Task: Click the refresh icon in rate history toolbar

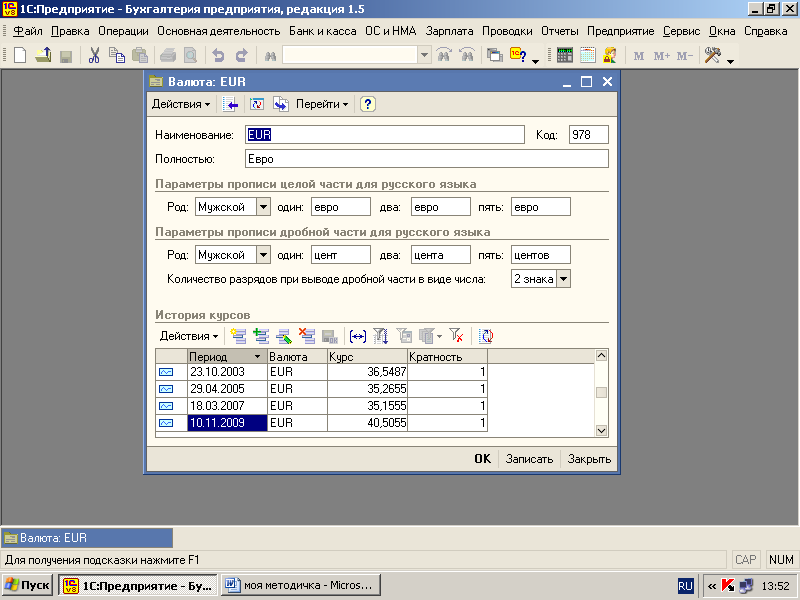Action: click(x=487, y=336)
